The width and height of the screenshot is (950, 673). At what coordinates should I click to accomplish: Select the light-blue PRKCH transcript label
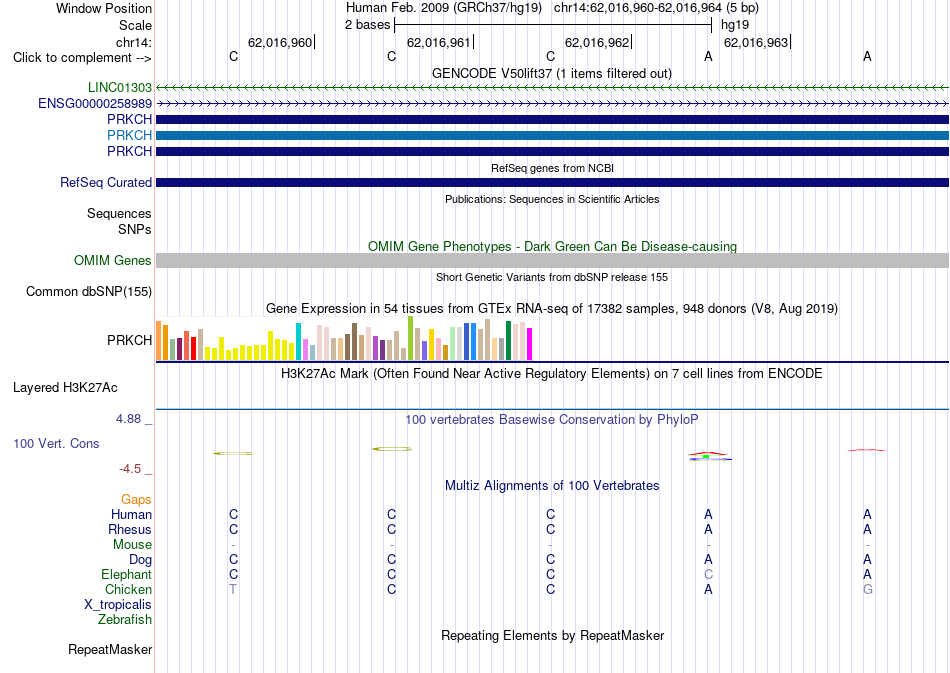130,135
